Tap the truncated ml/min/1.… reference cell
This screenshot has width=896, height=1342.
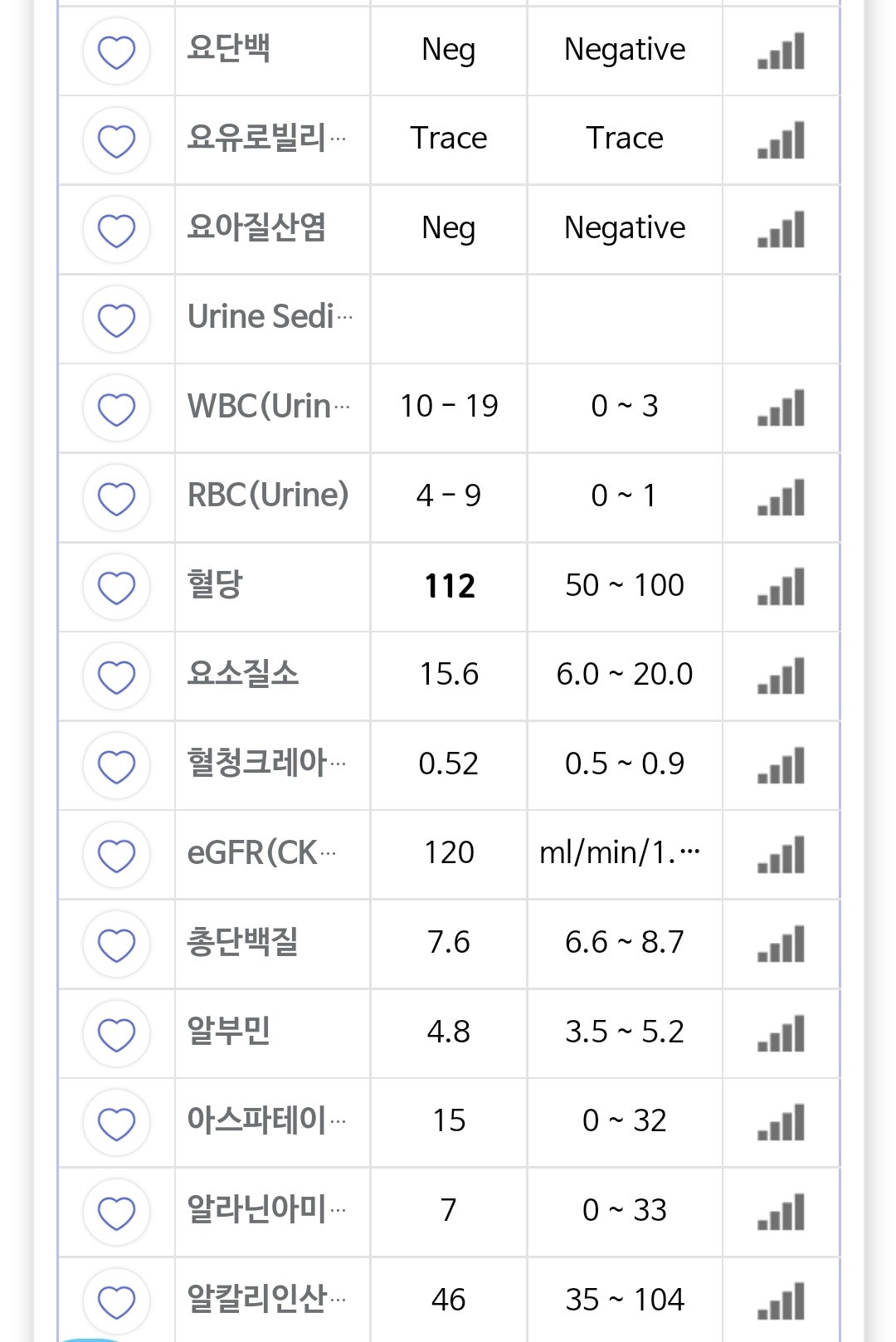[620, 853]
